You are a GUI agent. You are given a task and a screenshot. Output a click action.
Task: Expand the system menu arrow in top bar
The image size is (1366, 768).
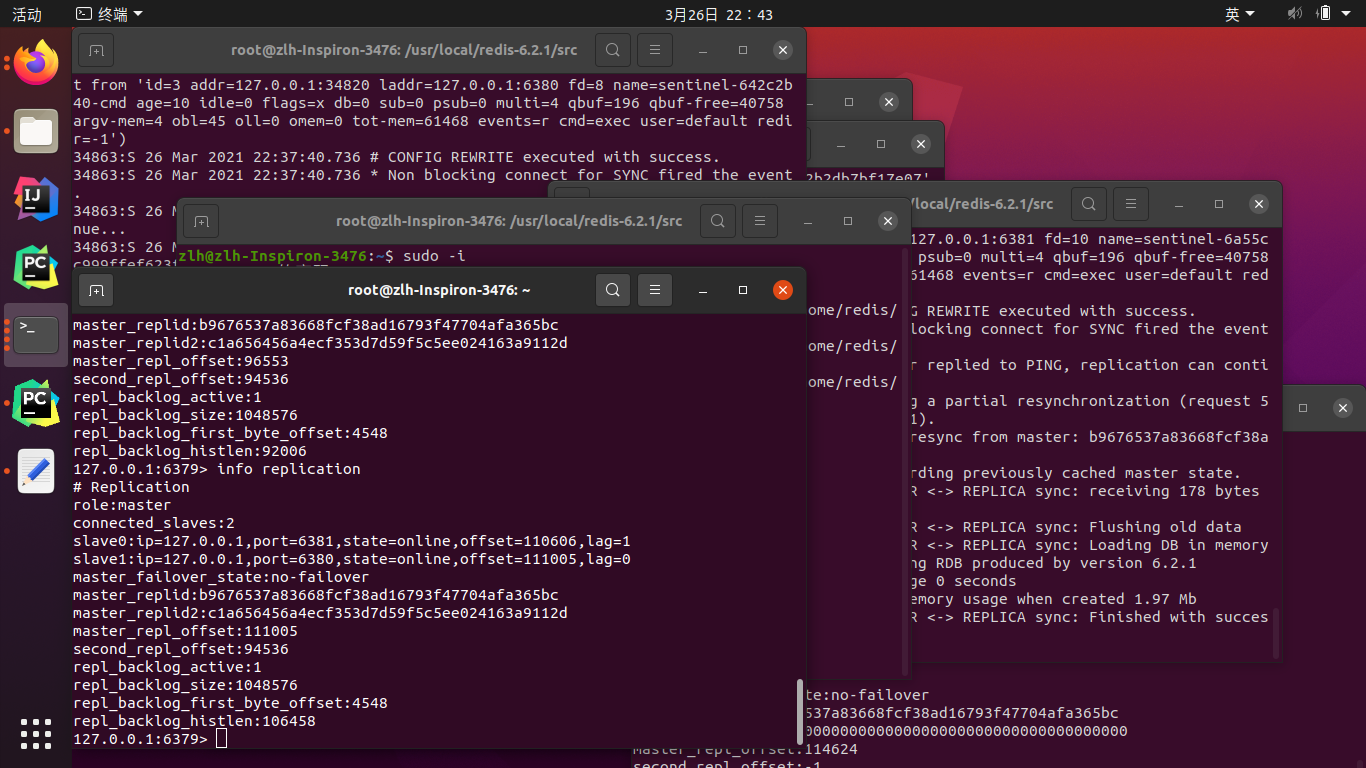point(1350,14)
